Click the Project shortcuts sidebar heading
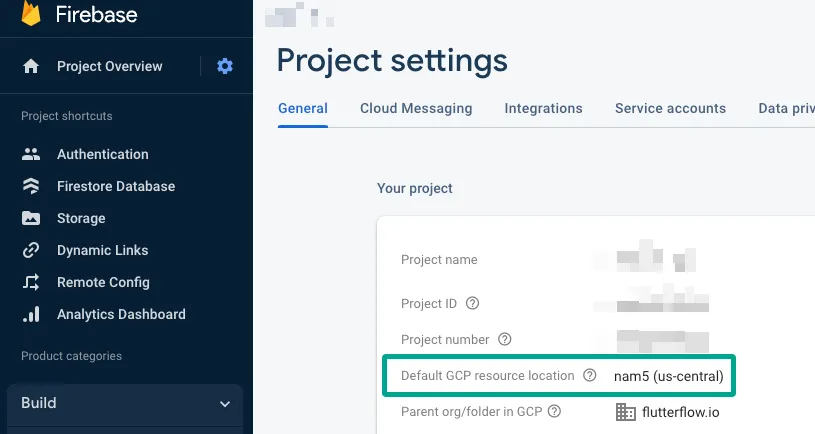815x434 pixels. pyautogui.click(x=67, y=116)
